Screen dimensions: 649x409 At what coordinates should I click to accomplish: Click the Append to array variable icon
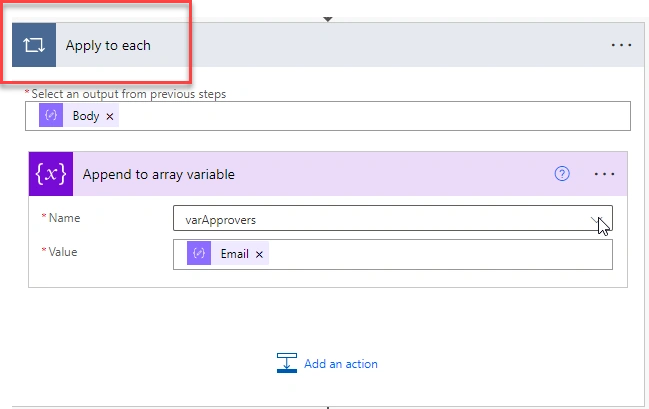pos(51,174)
